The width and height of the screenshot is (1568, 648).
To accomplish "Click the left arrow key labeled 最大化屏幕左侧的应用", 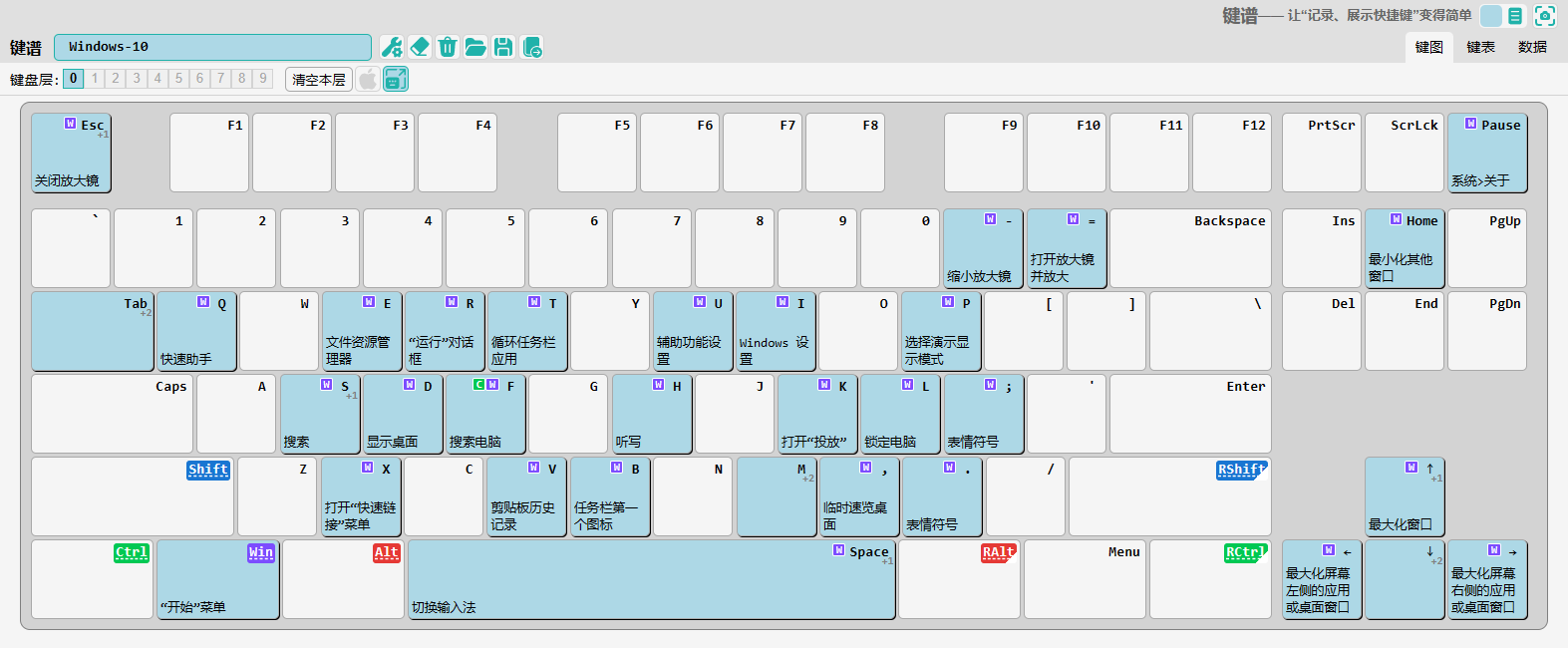I will pyautogui.click(x=1322, y=579).
